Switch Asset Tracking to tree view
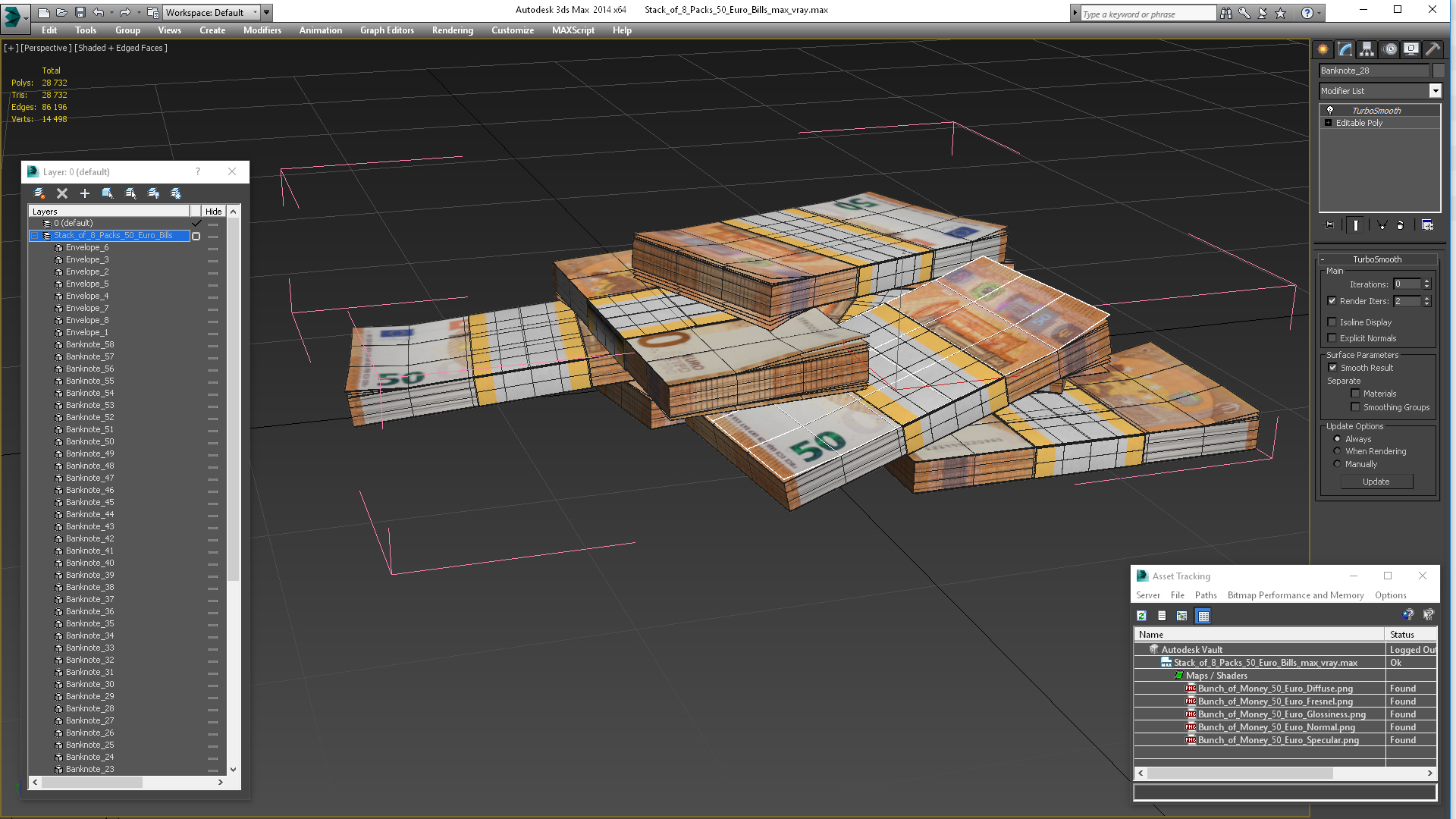The height and width of the screenshot is (819, 1456). (x=1182, y=616)
